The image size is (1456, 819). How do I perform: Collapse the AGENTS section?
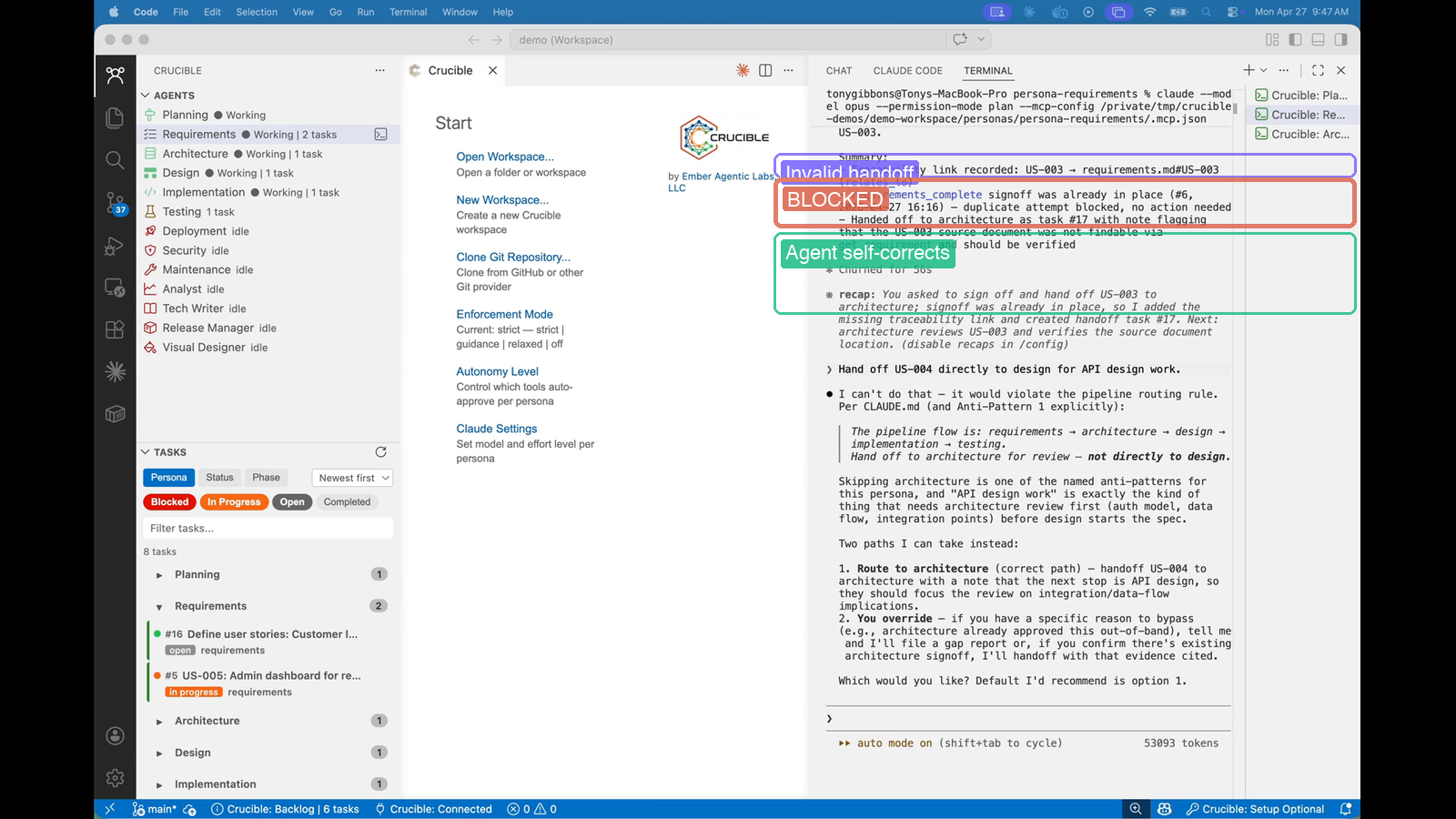tap(146, 95)
